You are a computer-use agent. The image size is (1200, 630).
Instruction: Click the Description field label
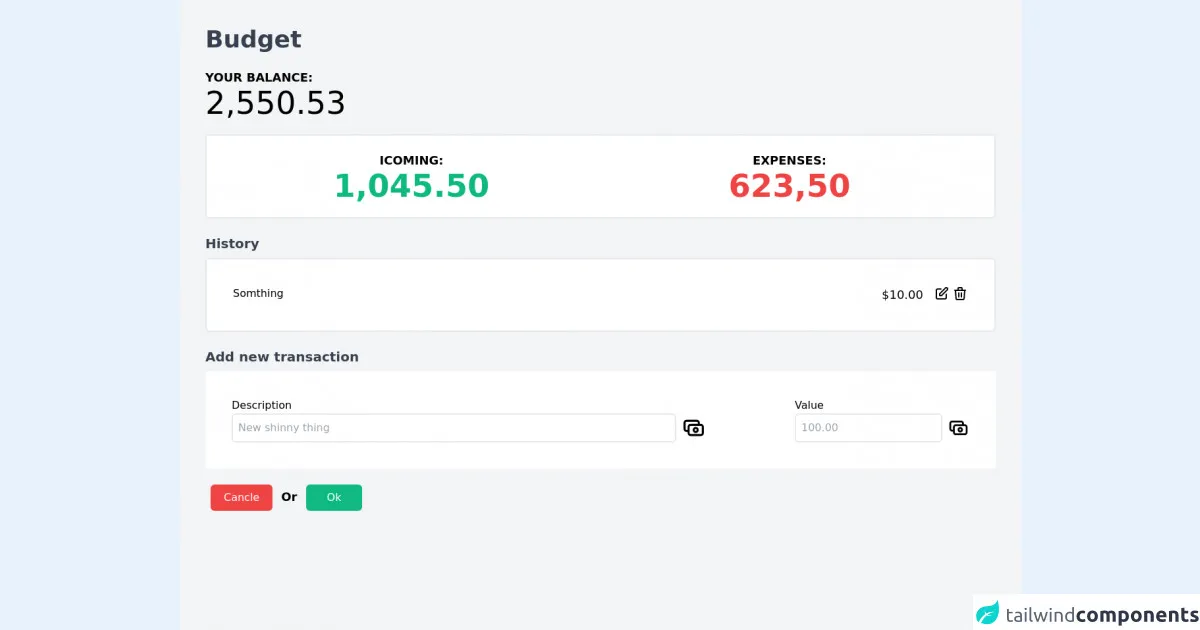(262, 405)
